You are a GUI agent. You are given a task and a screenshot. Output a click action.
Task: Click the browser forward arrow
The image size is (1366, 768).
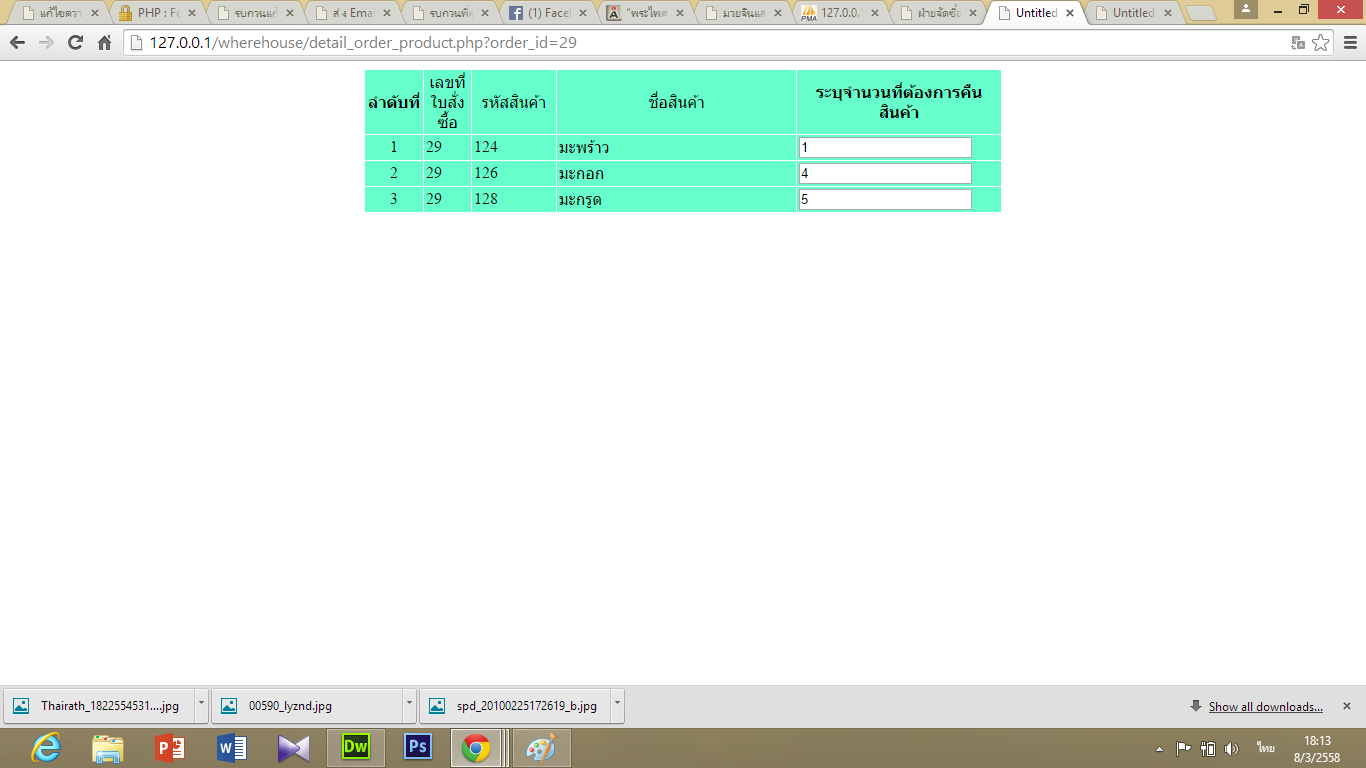[x=46, y=43]
